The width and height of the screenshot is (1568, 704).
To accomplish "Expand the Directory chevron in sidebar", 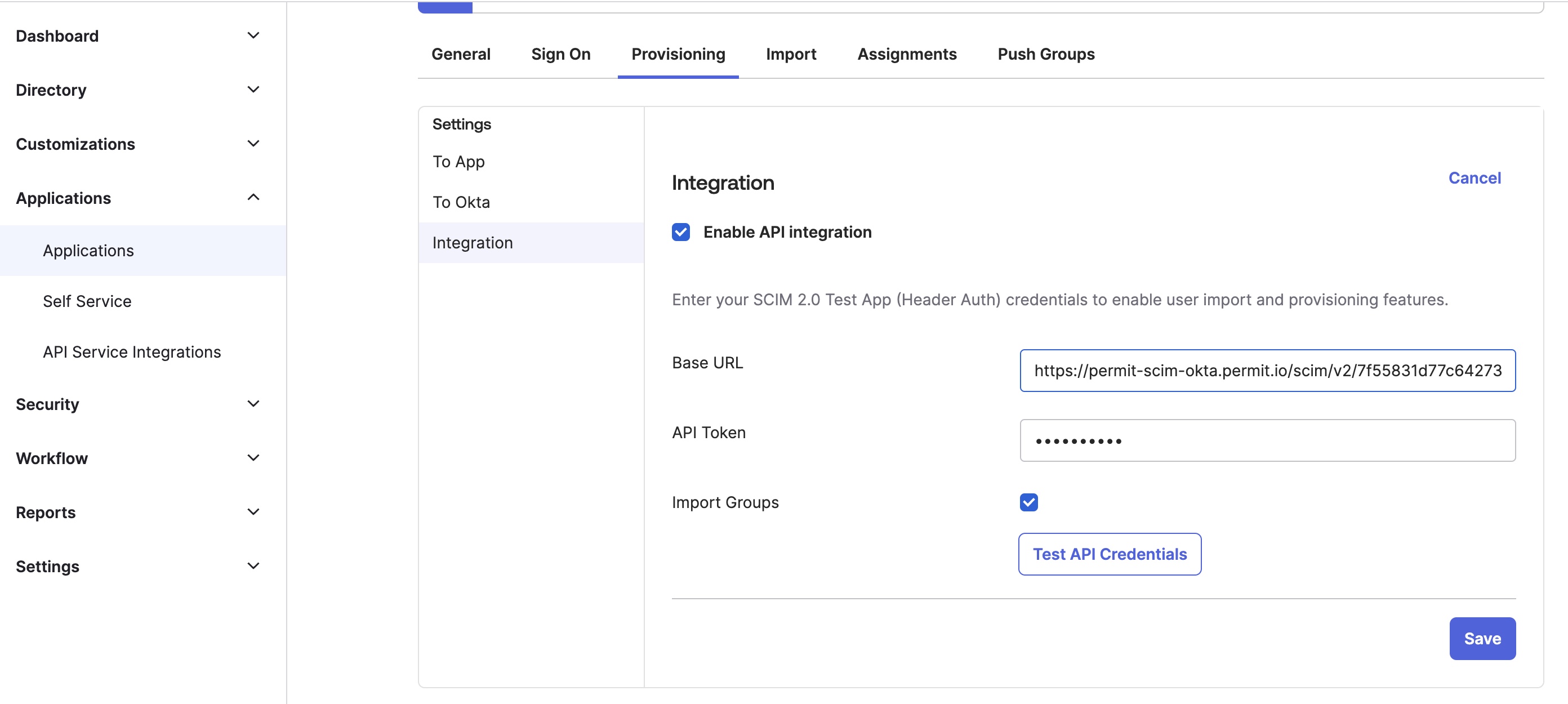I will click(x=253, y=90).
